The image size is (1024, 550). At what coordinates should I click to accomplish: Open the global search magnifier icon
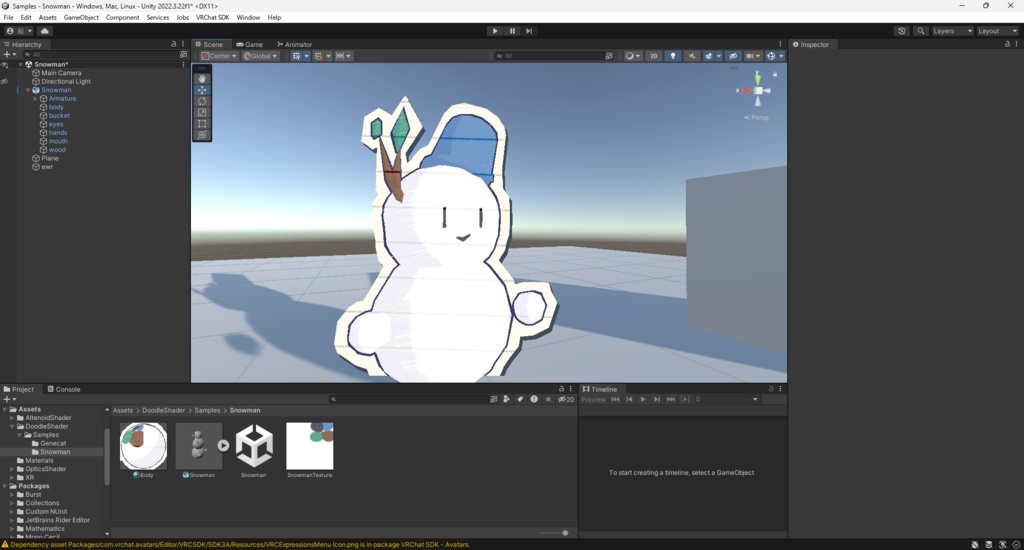(921, 31)
